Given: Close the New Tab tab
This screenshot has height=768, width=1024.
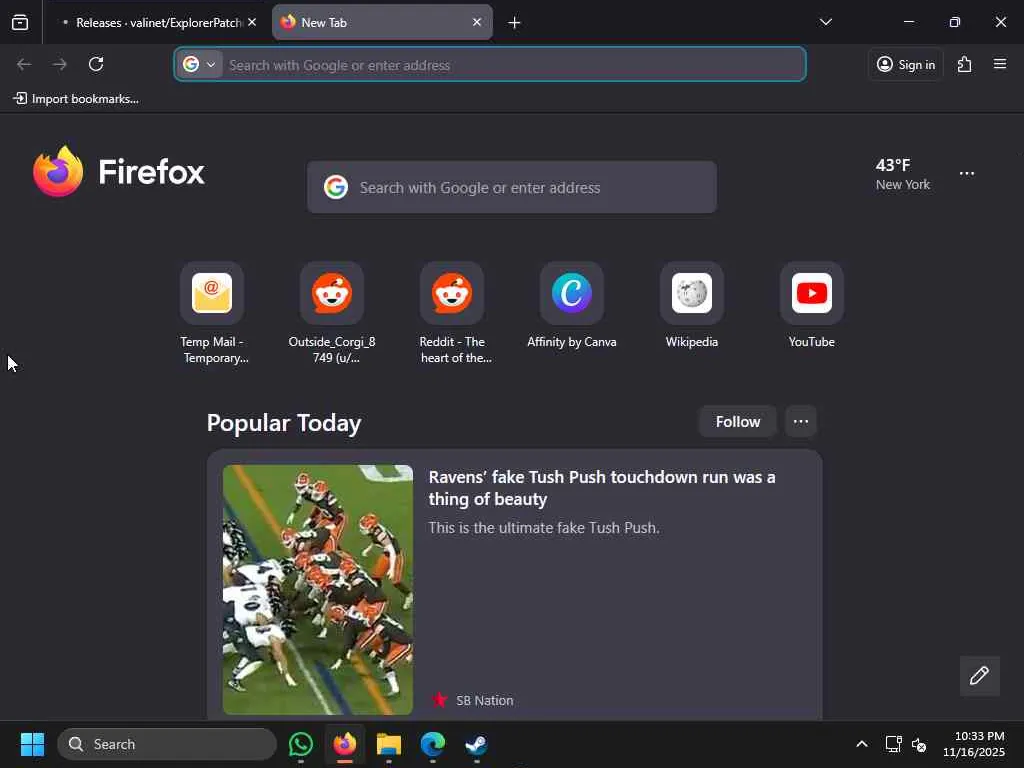Looking at the screenshot, I should coord(477,22).
